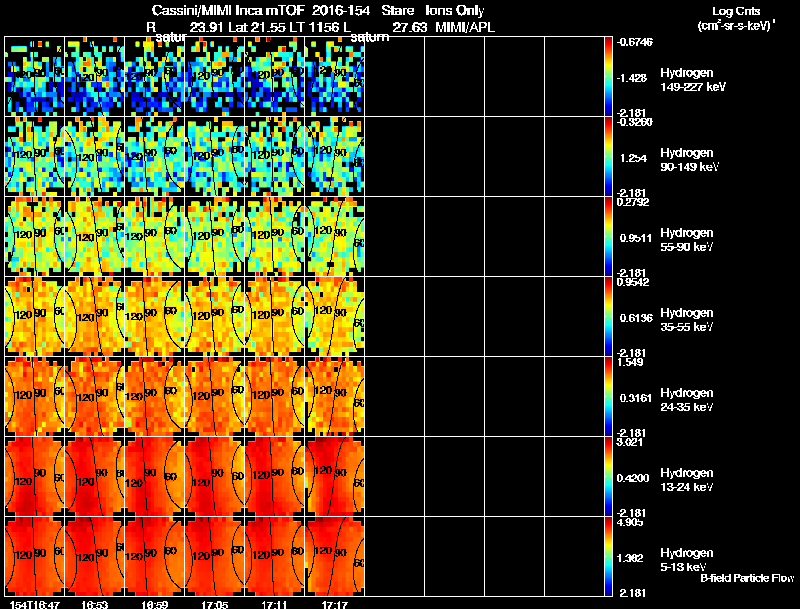Click the 55-90 keV color bar
This screenshot has height=609, width=800.
pyautogui.click(x=609, y=237)
